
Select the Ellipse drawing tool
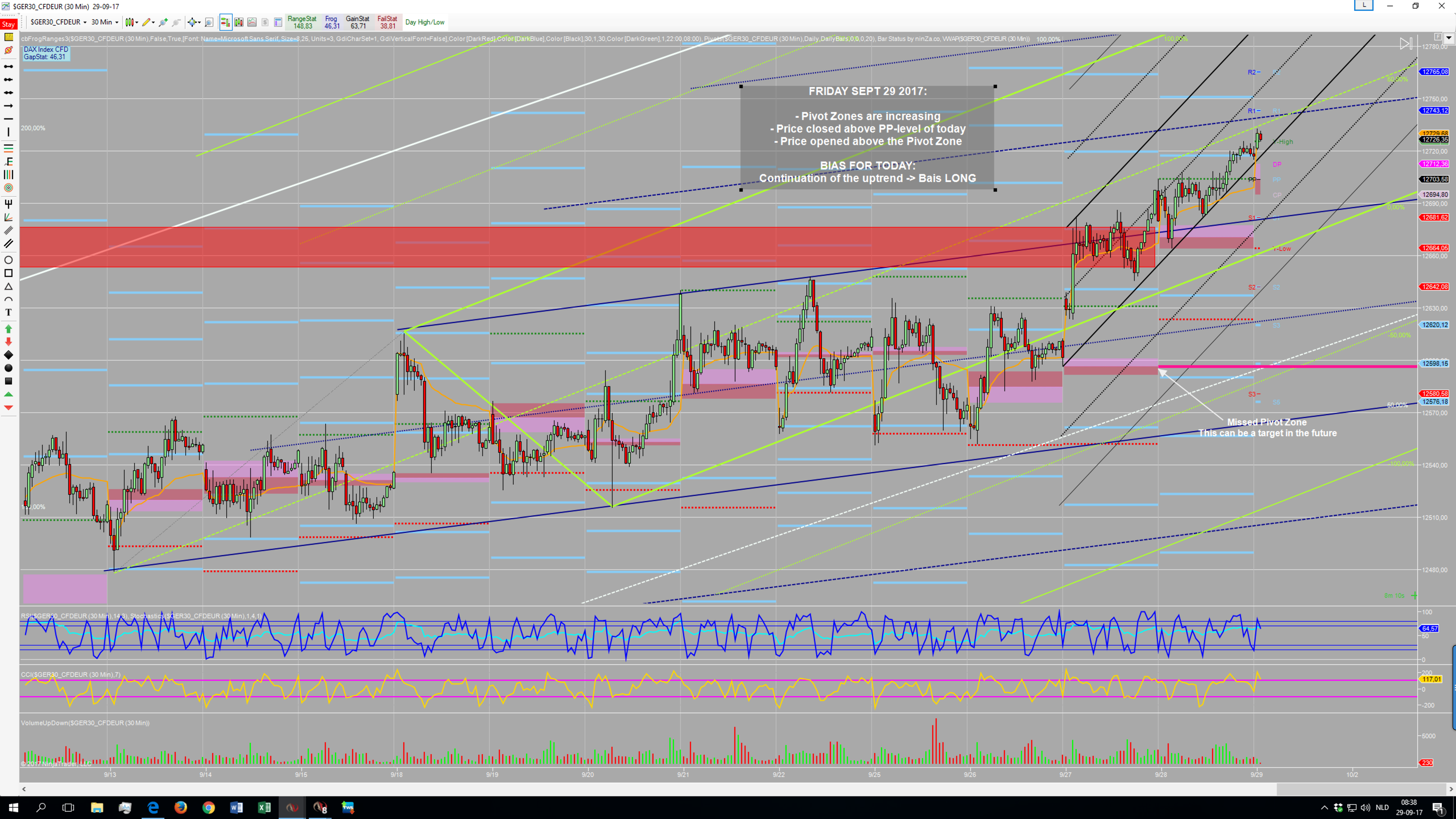[x=9, y=260]
